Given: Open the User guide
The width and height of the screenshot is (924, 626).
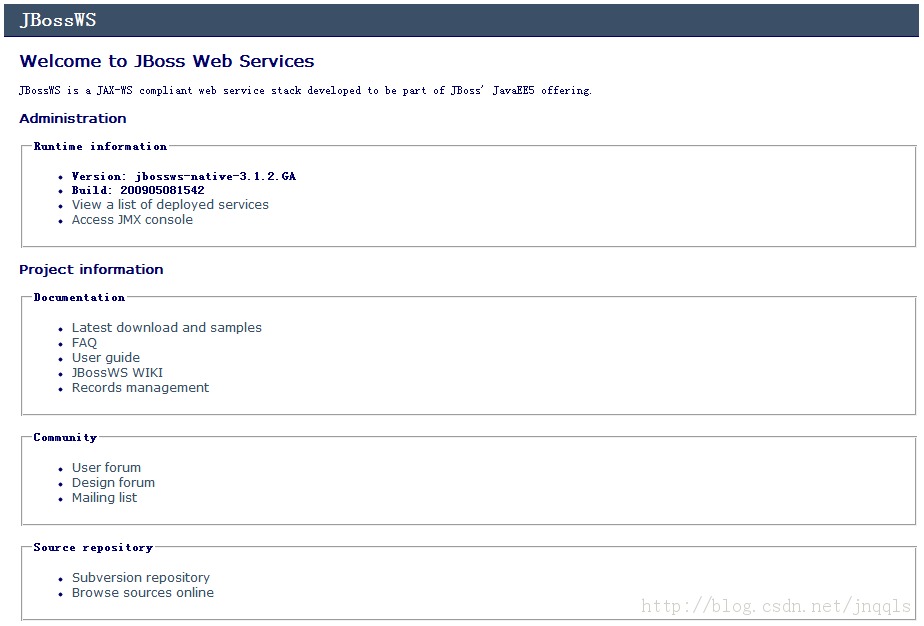Looking at the screenshot, I should 106,357.
